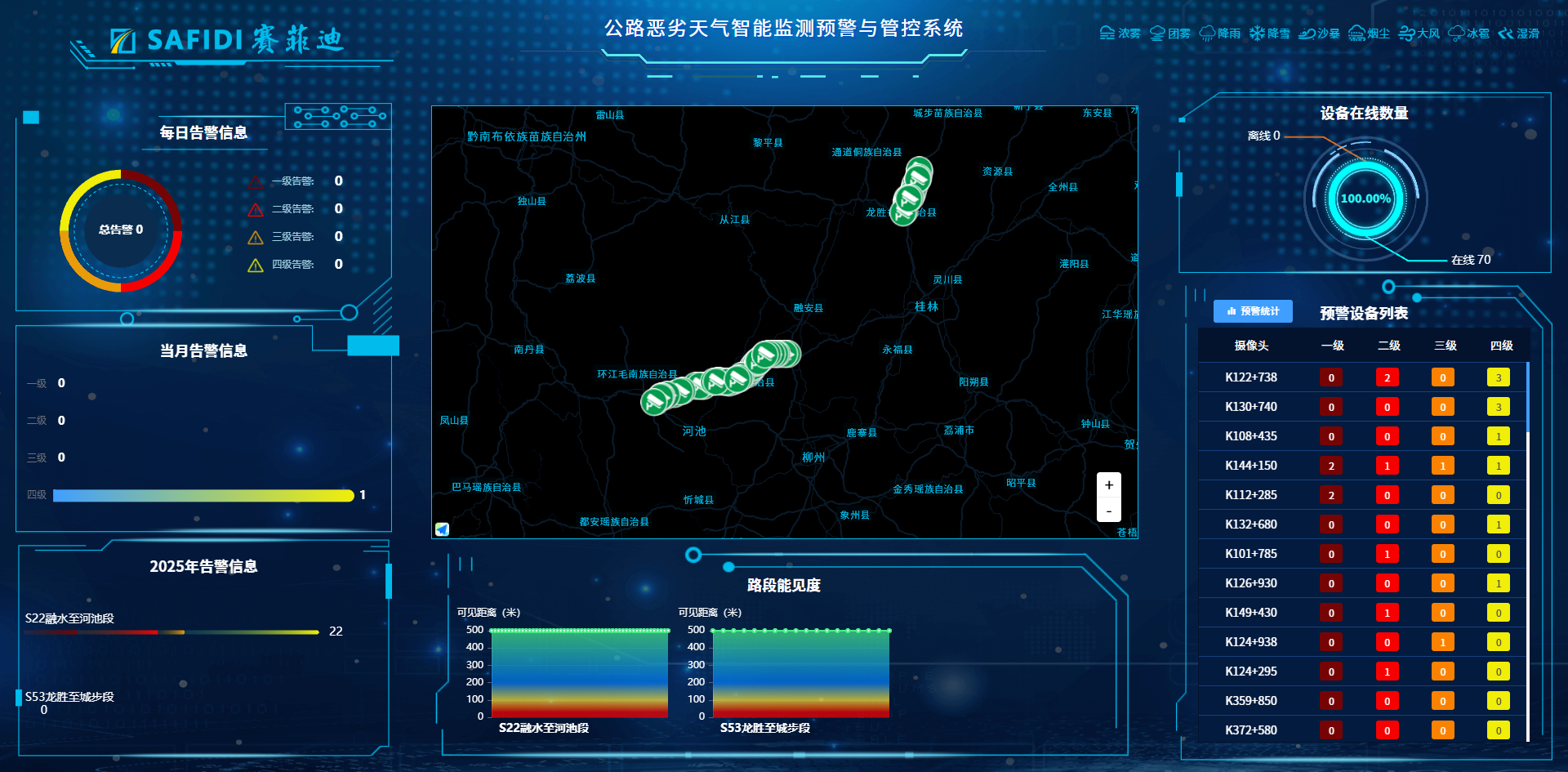Click the 降雨 rainfall weather icon
Image resolution: width=1568 pixels, height=772 pixels.
click(x=1209, y=33)
